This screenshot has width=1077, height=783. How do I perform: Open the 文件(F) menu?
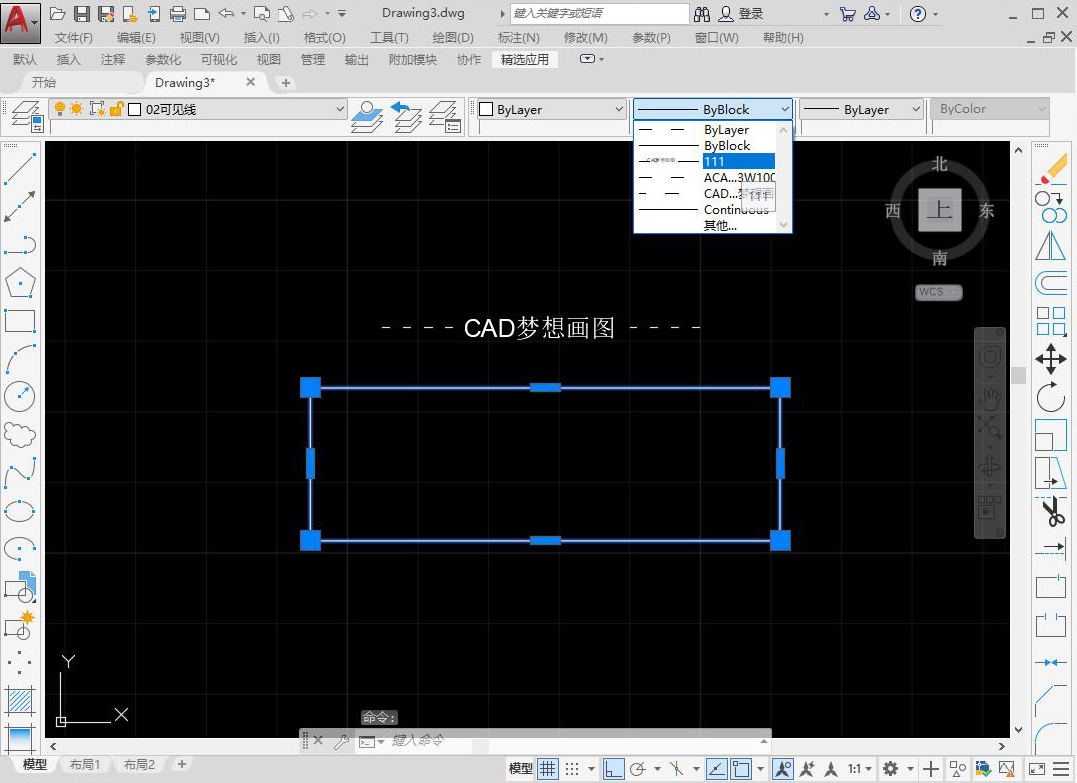[x=73, y=38]
